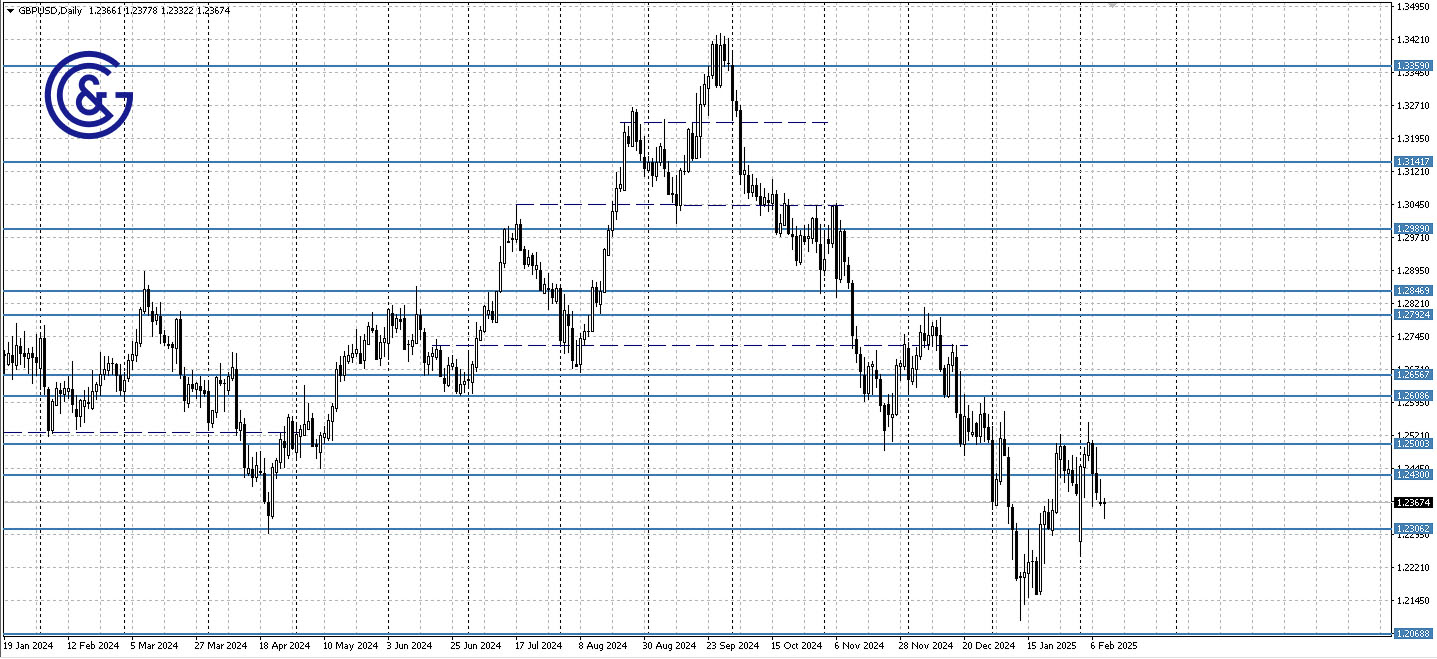Click the 1.26086 price tag on axis
Screen dimensions: 1437x659
pyautogui.click(x=1413, y=394)
